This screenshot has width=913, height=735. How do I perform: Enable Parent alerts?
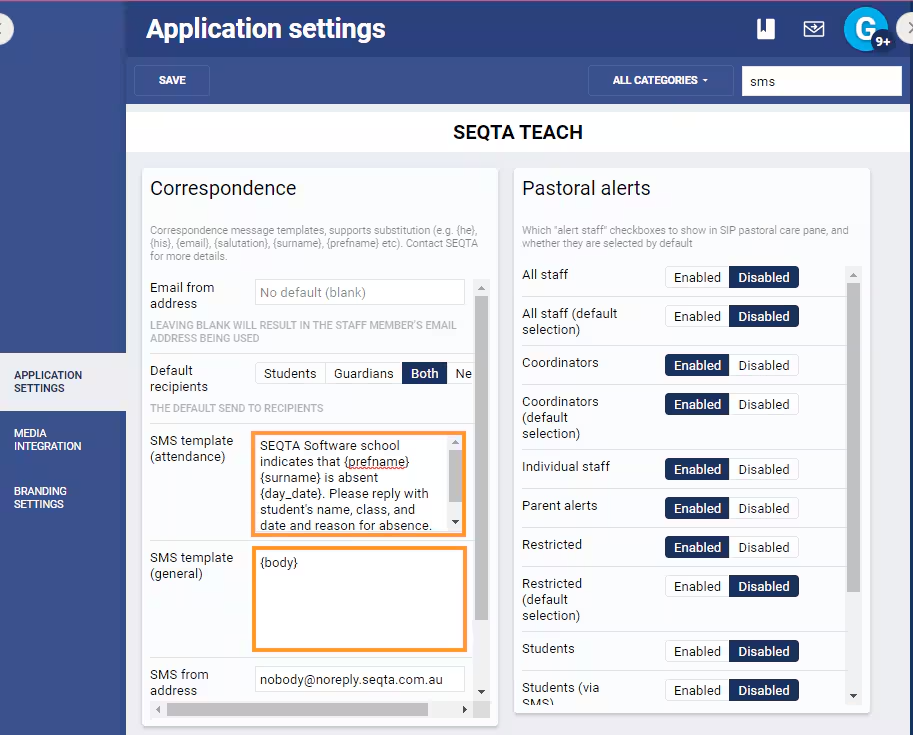(x=697, y=508)
